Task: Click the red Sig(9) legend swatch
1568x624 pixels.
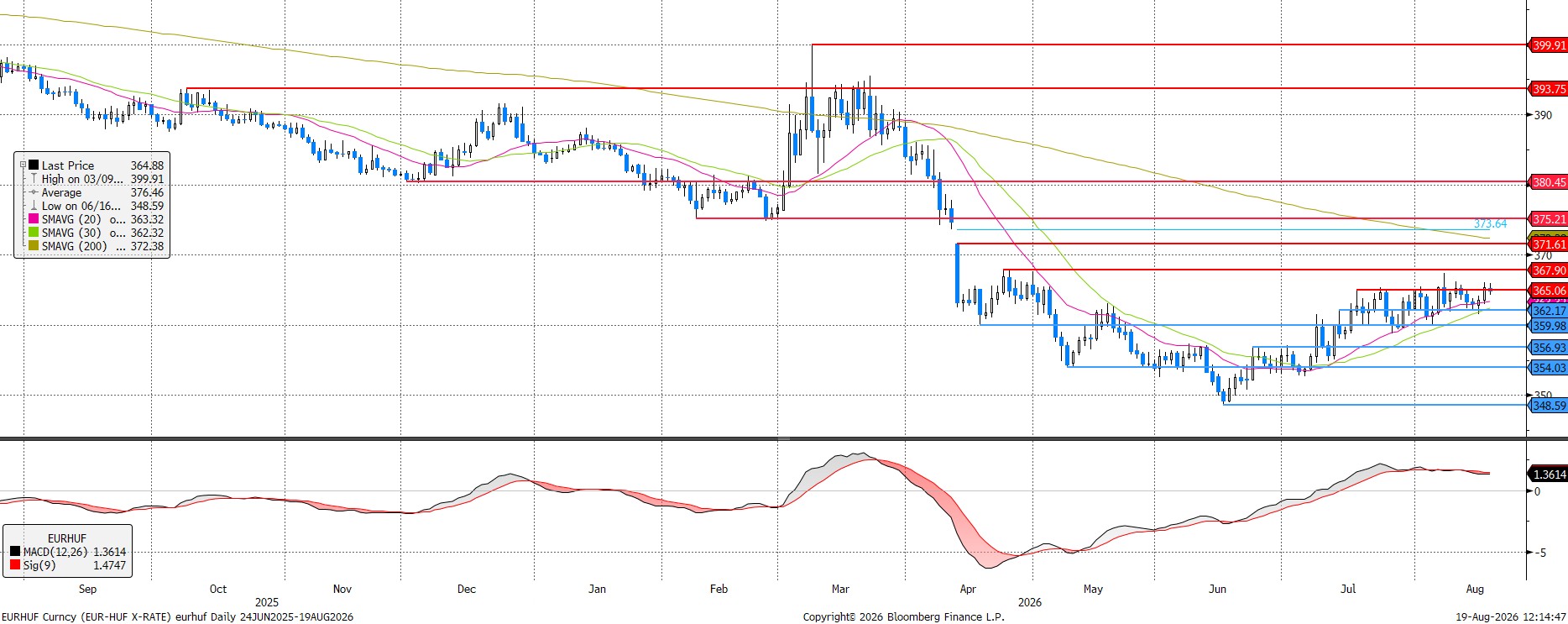Action: coord(15,565)
